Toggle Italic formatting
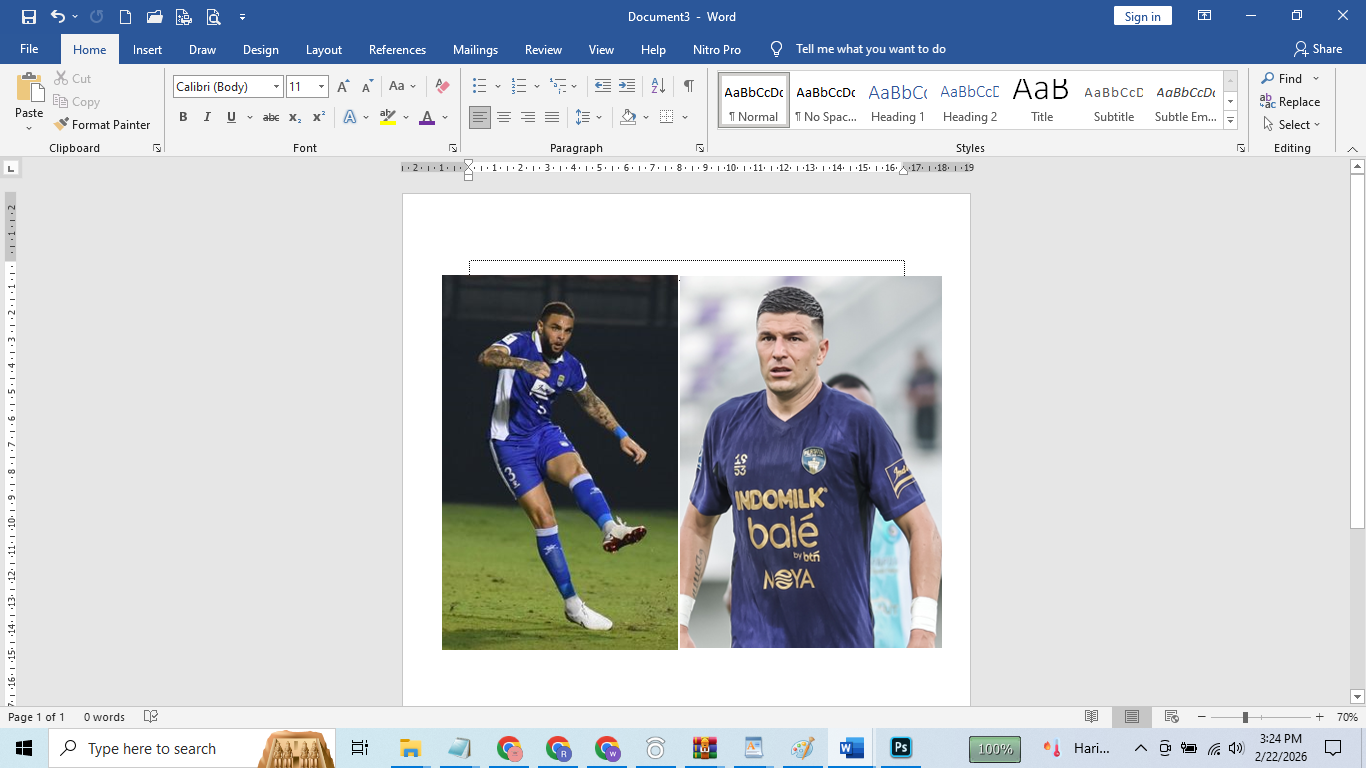The width and height of the screenshot is (1366, 768). tap(207, 118)
